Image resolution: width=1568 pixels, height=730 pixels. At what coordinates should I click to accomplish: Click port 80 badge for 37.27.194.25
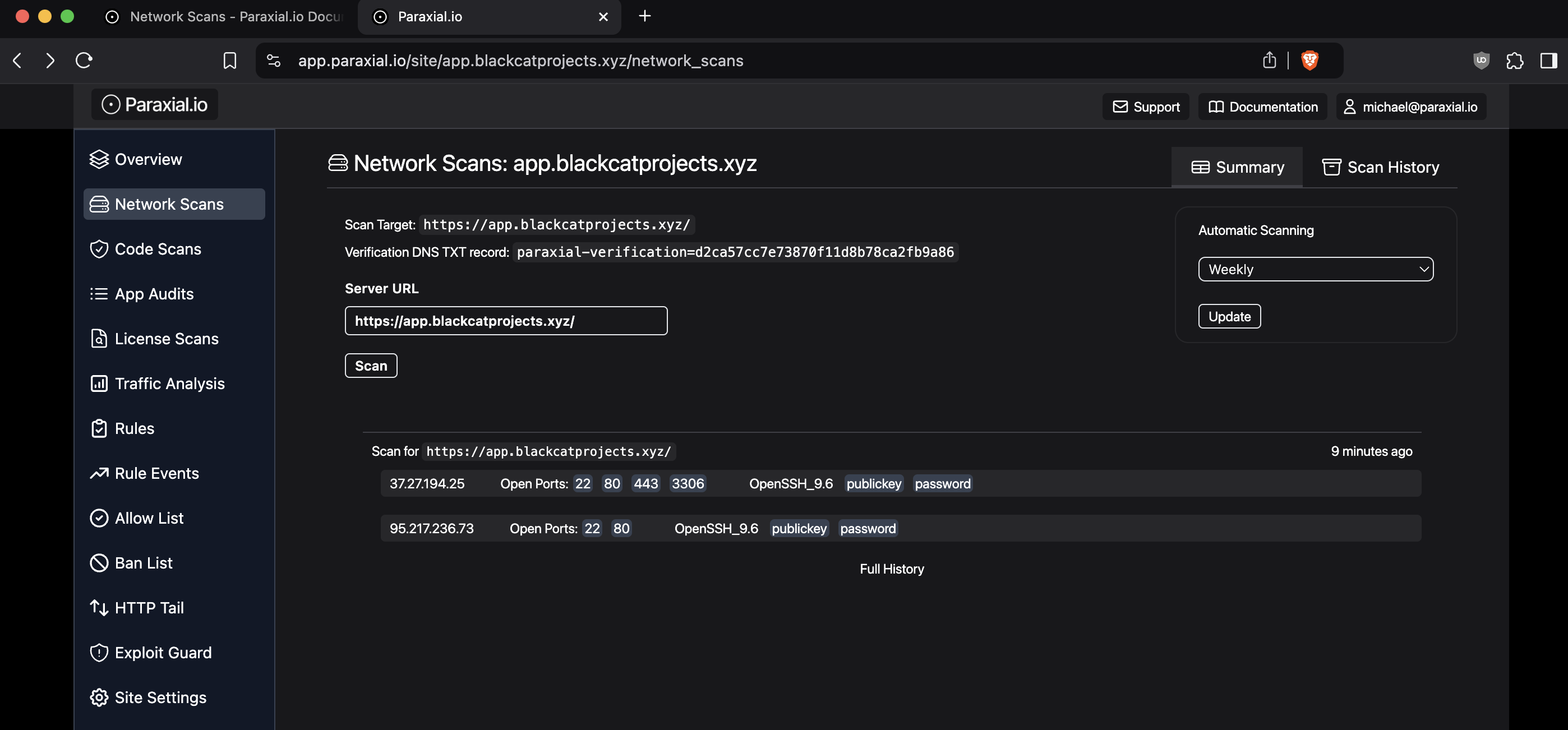click(612, 484)
